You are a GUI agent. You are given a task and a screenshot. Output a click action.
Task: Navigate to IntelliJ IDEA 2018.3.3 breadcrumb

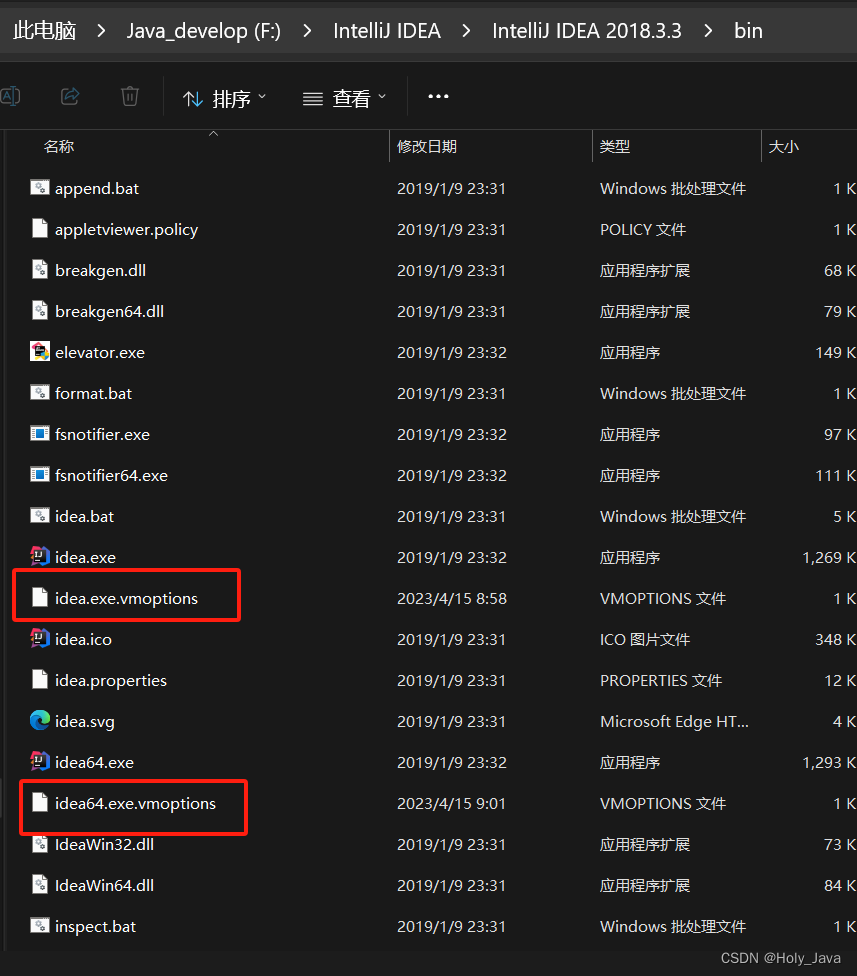click(x=587, y=30)
